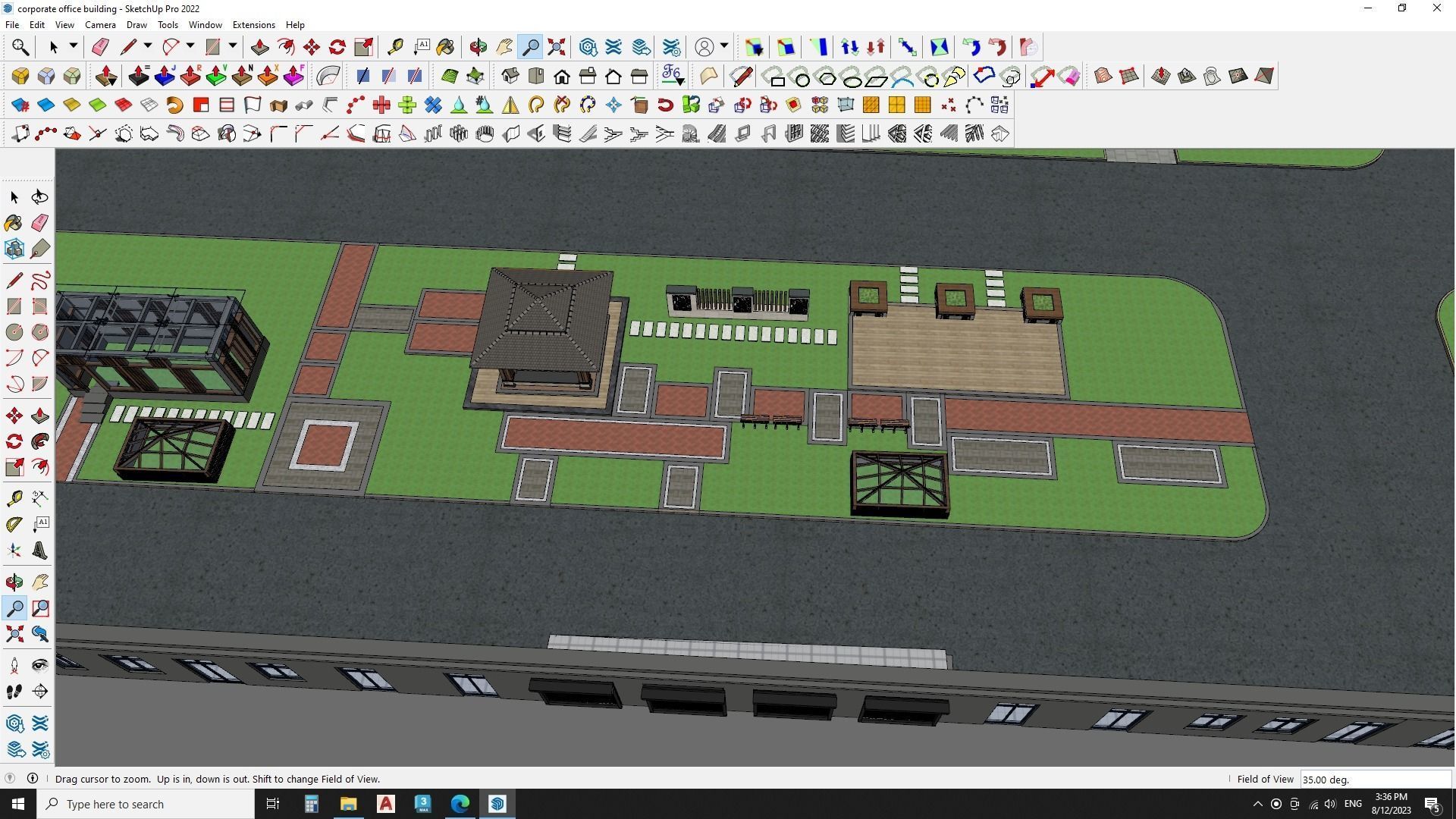Activate the Offset tool in left toolbar

tap(40, 467)
